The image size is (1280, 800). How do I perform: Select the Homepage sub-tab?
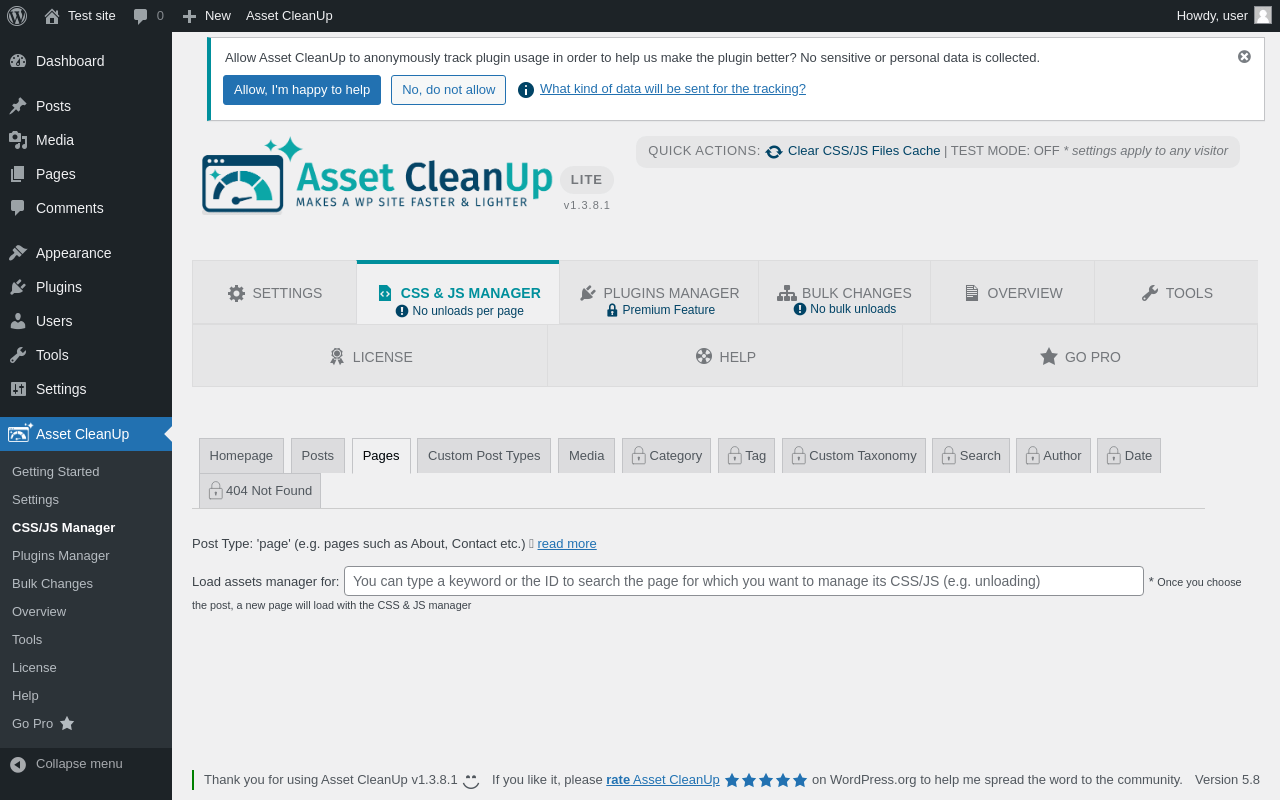click(x=241, y=456)
